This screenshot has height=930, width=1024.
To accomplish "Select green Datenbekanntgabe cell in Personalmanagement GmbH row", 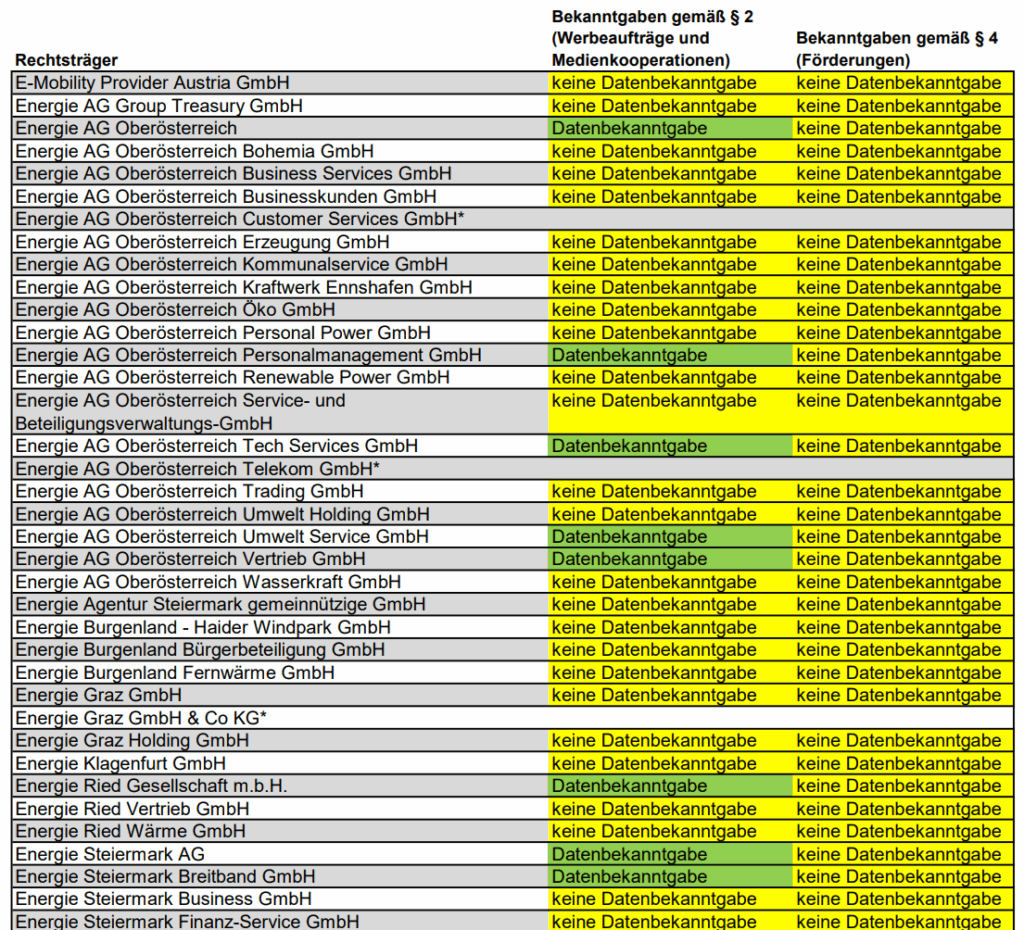I will click(x=670, y=355).
